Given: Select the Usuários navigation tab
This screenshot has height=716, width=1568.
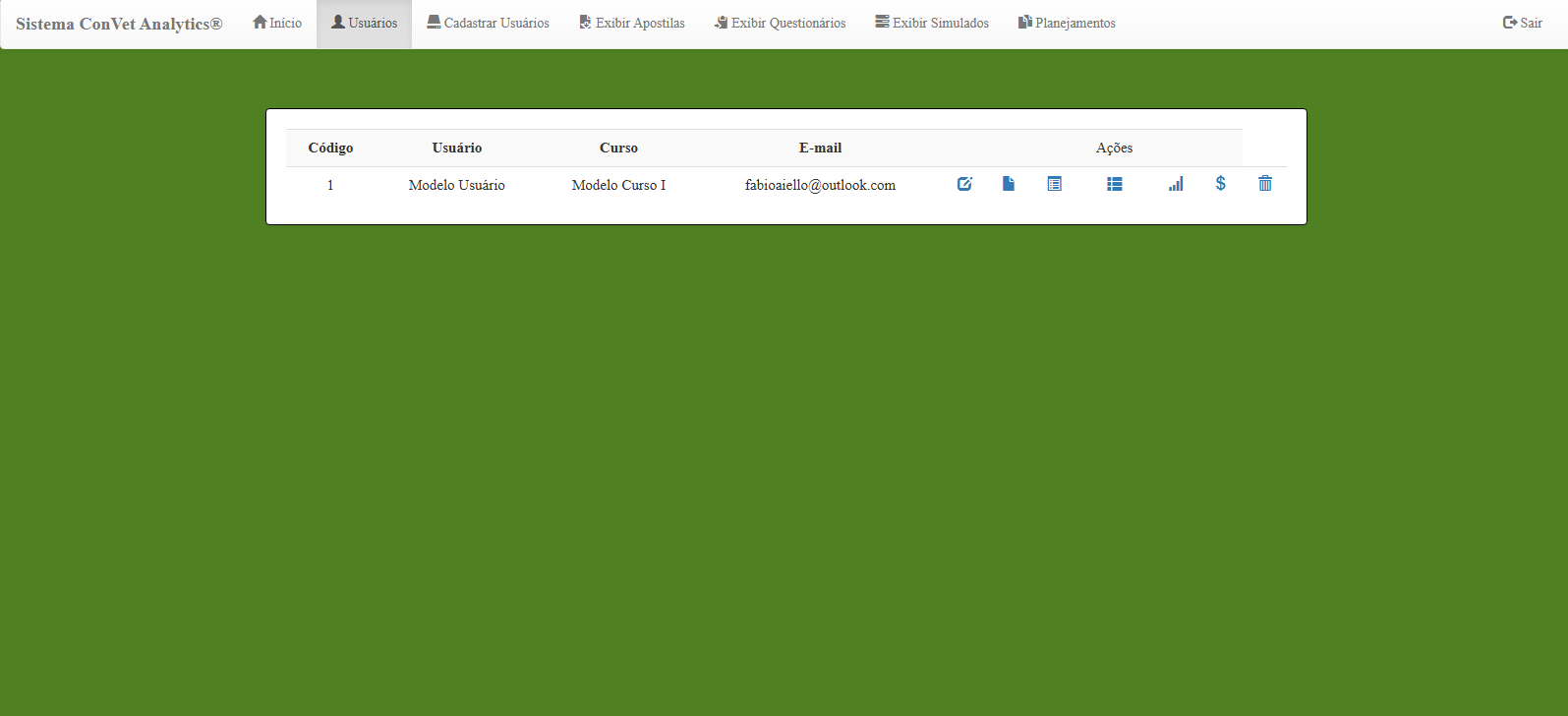Looking at the screenshot, I should tap(364, 24).
